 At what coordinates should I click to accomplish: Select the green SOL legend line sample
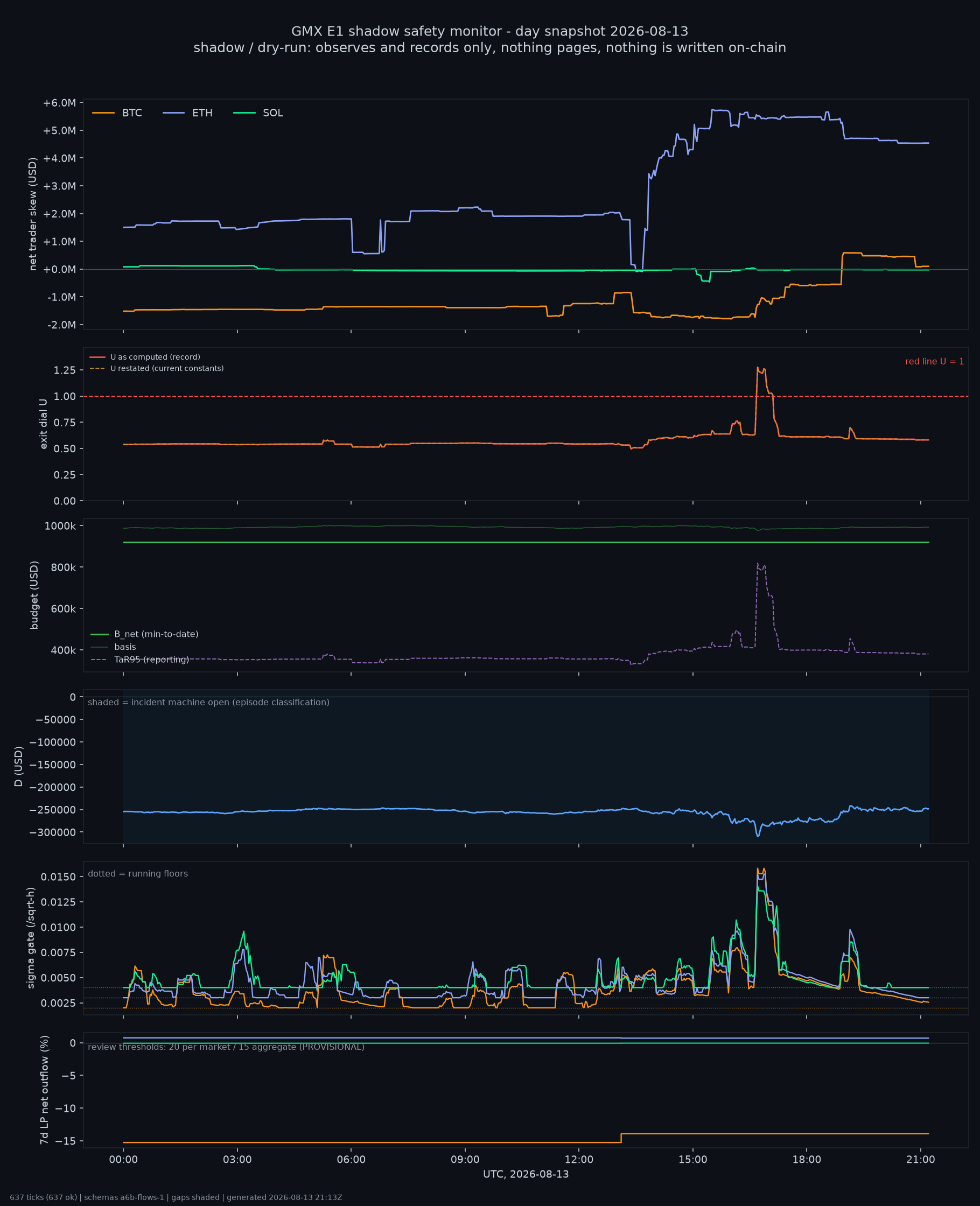(x=244, y=113)
